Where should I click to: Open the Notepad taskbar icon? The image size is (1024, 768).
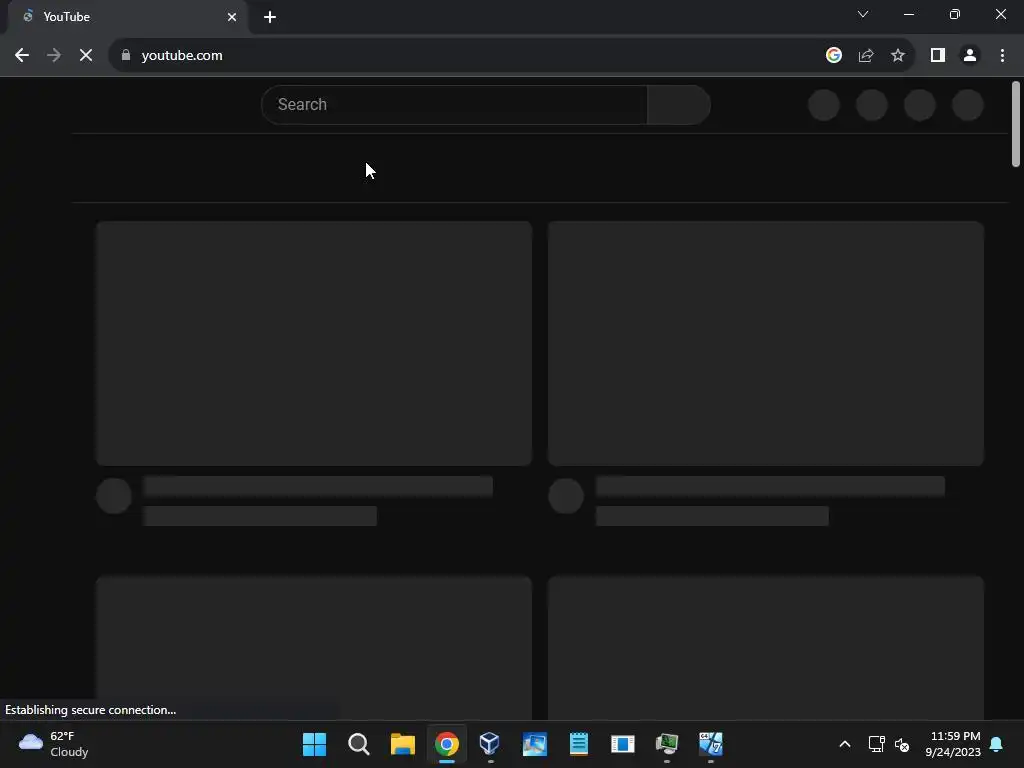click(x=579, y=744)
